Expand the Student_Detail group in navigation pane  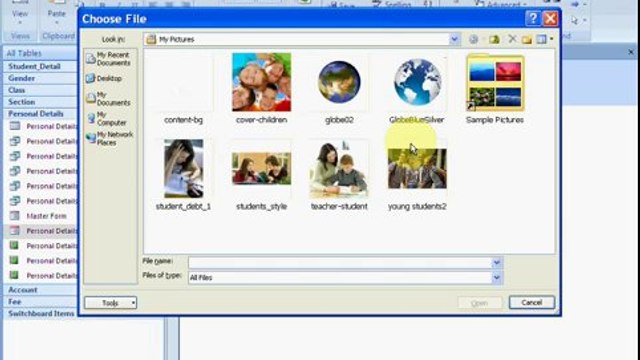[40, 66]
